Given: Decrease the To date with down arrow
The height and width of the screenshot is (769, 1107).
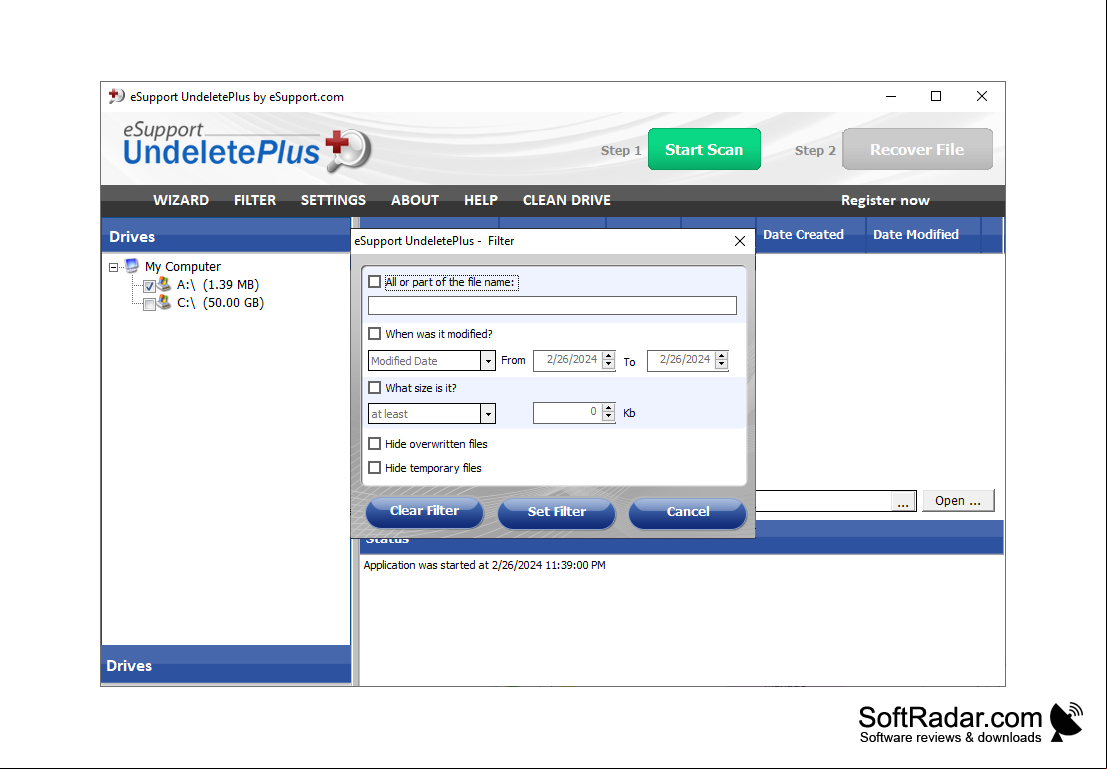Looking at the screenshot, I should click(722, 365).
